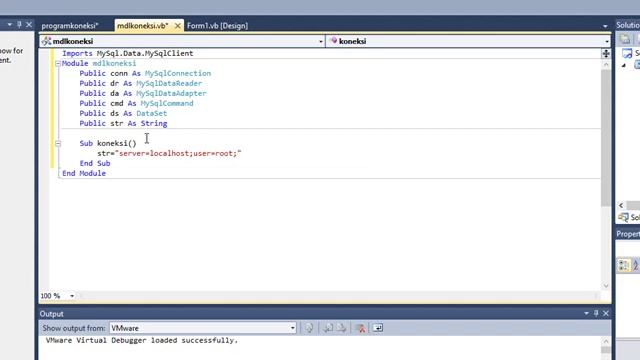The width and height of the screenshot is (640, 360).
Task: Open left panel window position dropdown arrow
Action: click(x=9, y=25)
